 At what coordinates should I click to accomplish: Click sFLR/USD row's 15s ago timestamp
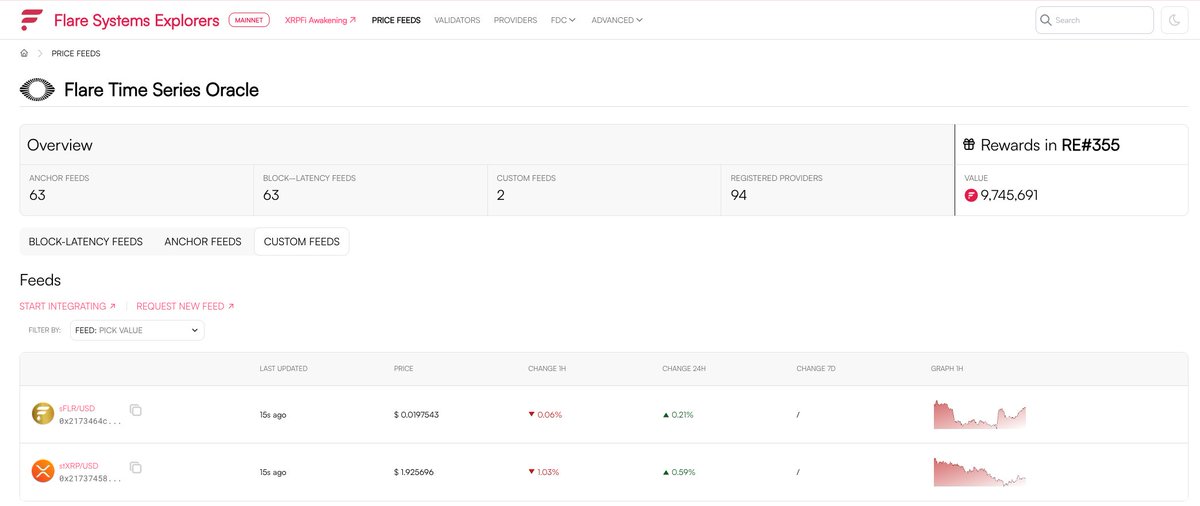click(x=273, y=414)
